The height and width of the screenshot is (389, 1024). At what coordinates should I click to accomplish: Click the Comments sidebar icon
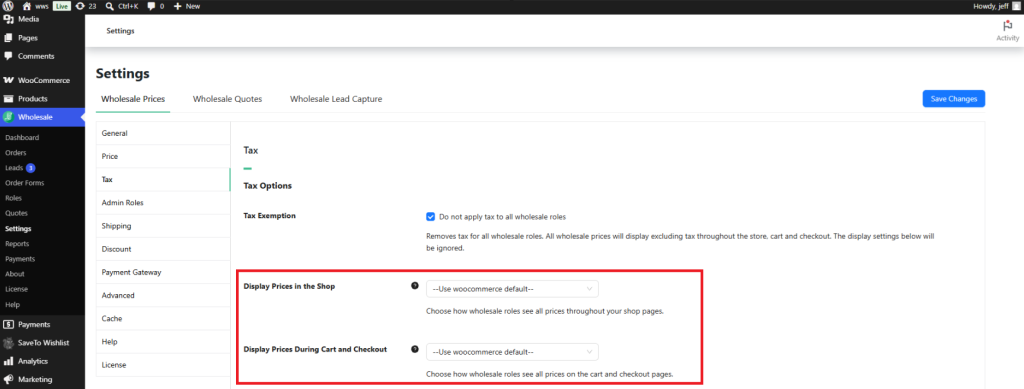[8, 56]
